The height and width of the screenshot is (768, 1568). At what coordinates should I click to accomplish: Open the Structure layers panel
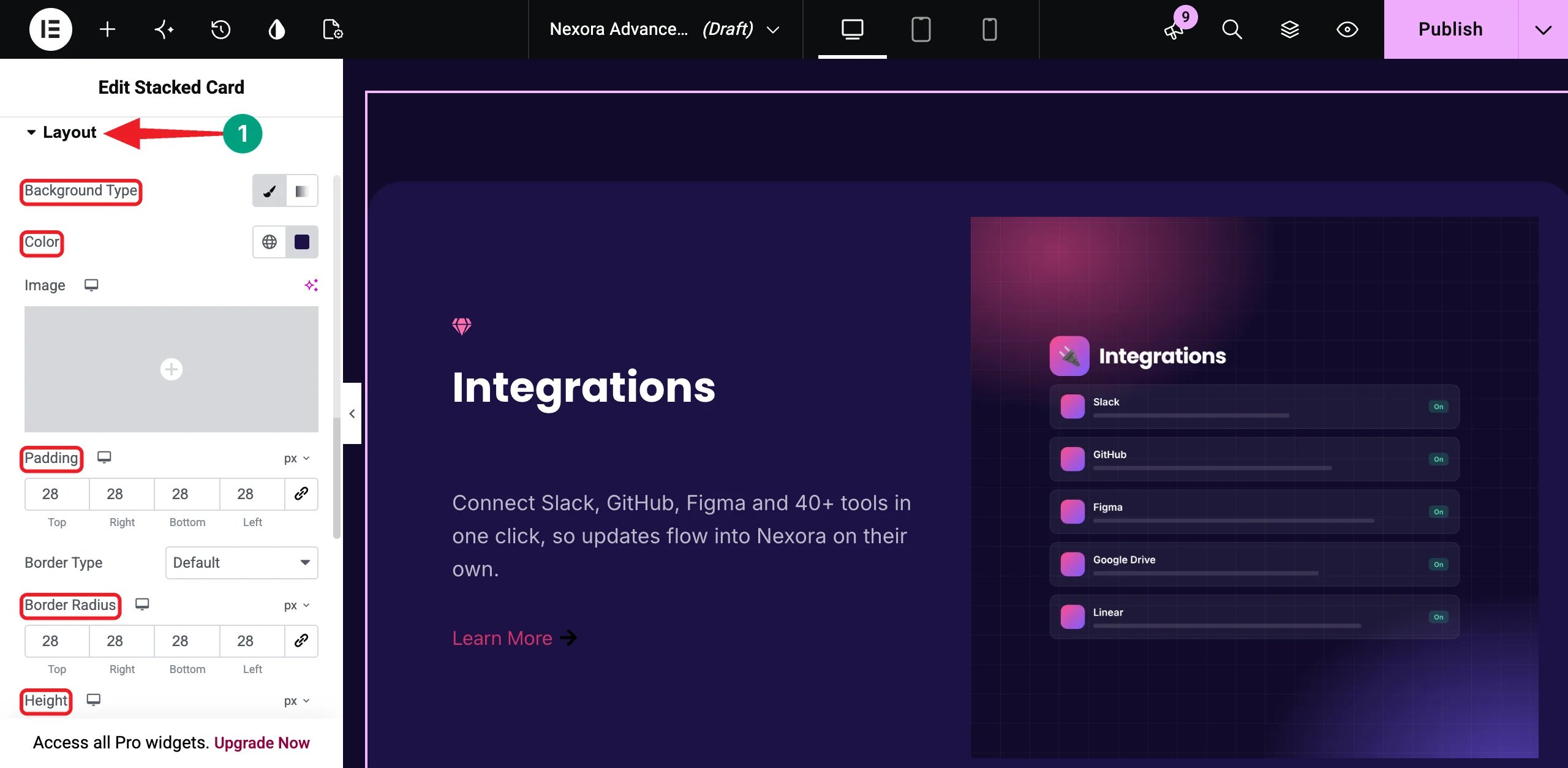click(1289, 29)
